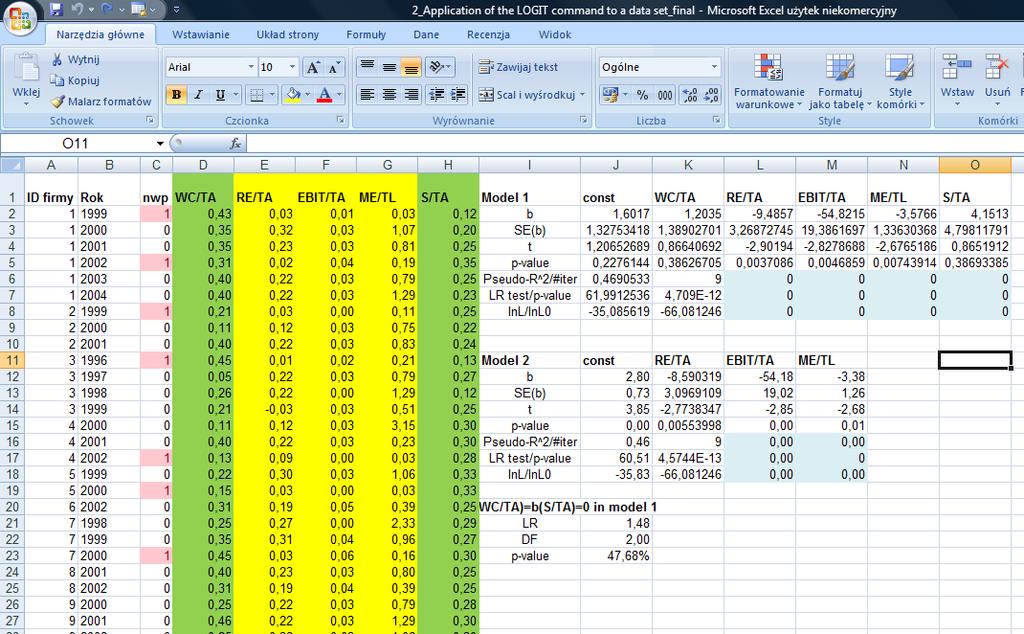Switch to Dane ribbon tab
The height and width of the screenshot is (634, 1024).
point(426,35)
